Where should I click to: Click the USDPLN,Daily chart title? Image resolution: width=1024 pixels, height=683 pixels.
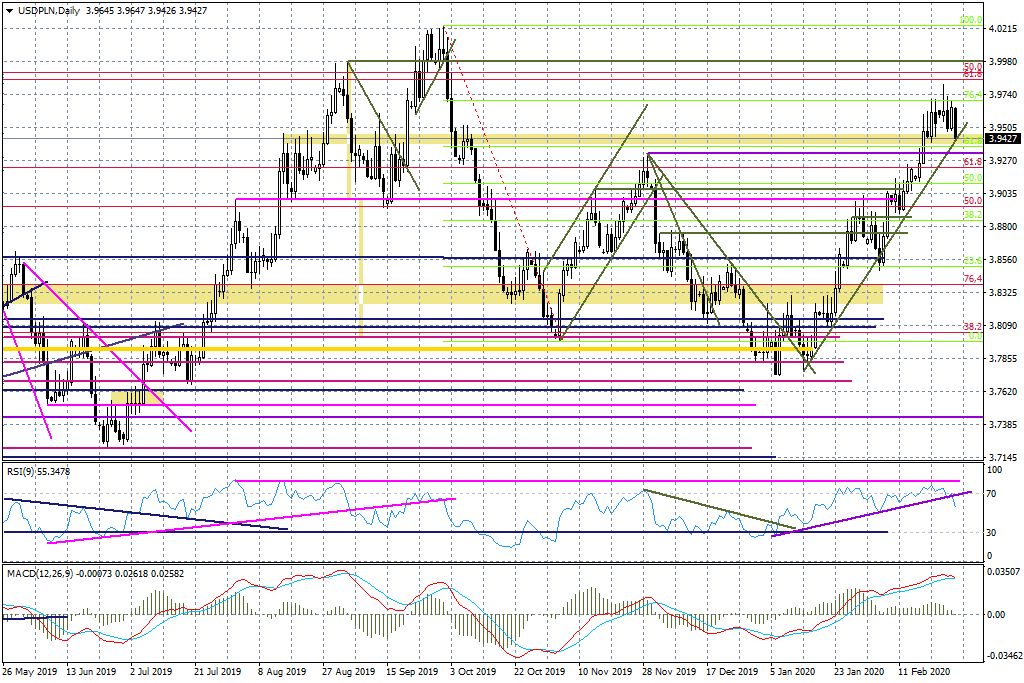pos(48,10)
